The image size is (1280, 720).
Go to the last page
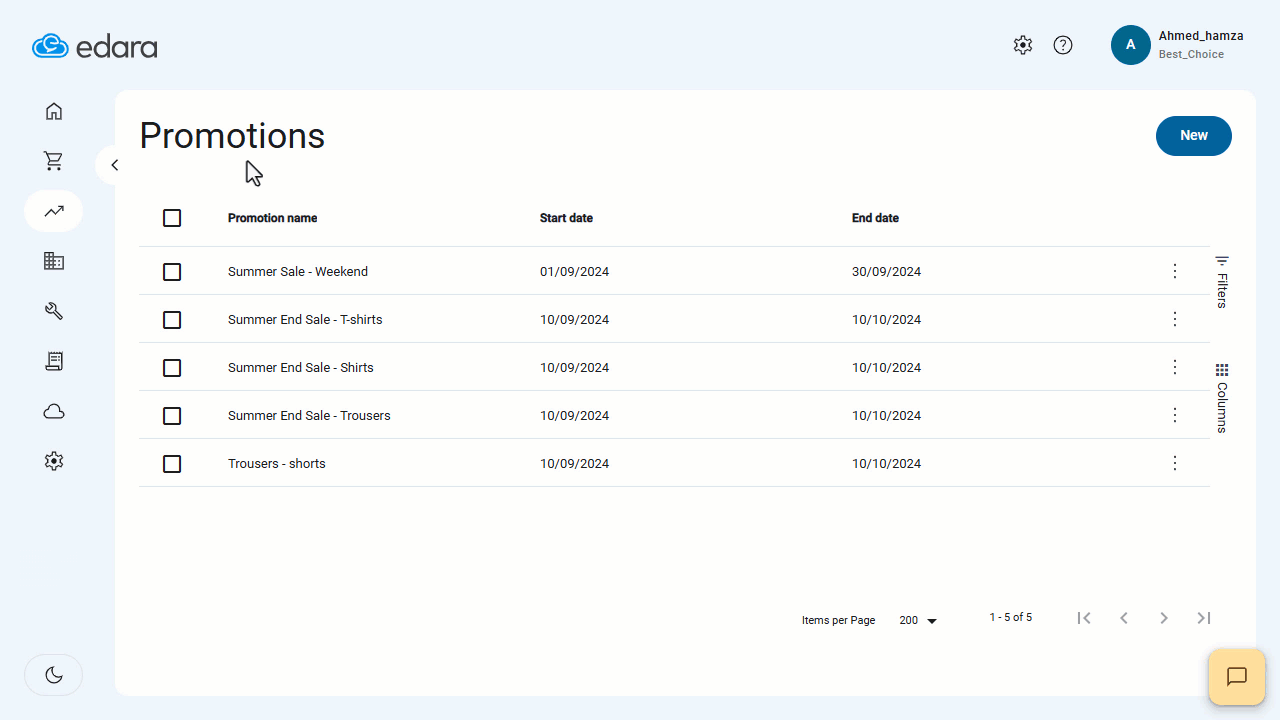(x=1204, y=618)
